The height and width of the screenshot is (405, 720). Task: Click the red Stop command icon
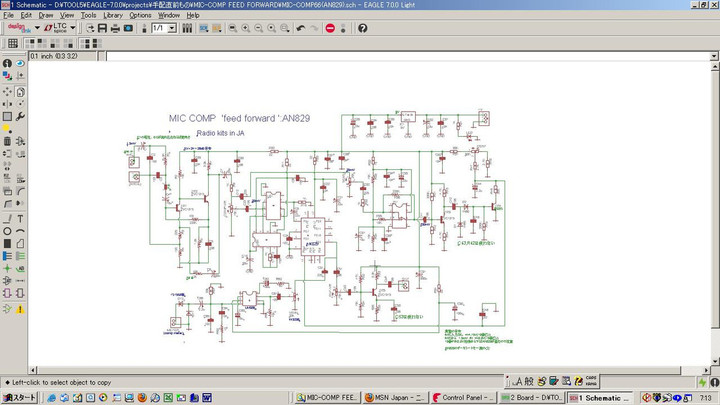331,28
